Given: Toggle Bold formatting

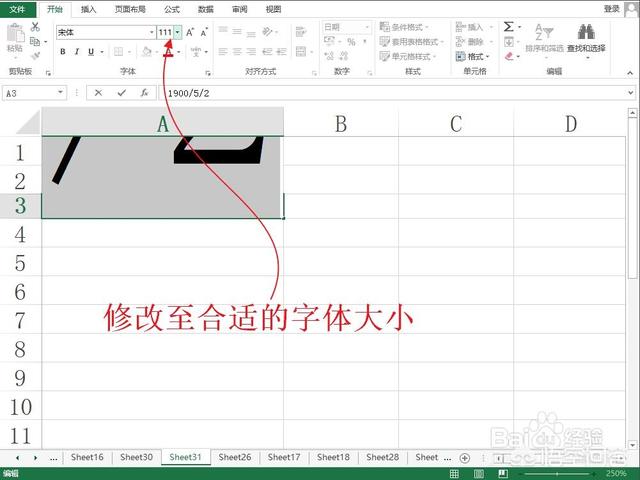Looking at the screenshot, I should (62, 52).
